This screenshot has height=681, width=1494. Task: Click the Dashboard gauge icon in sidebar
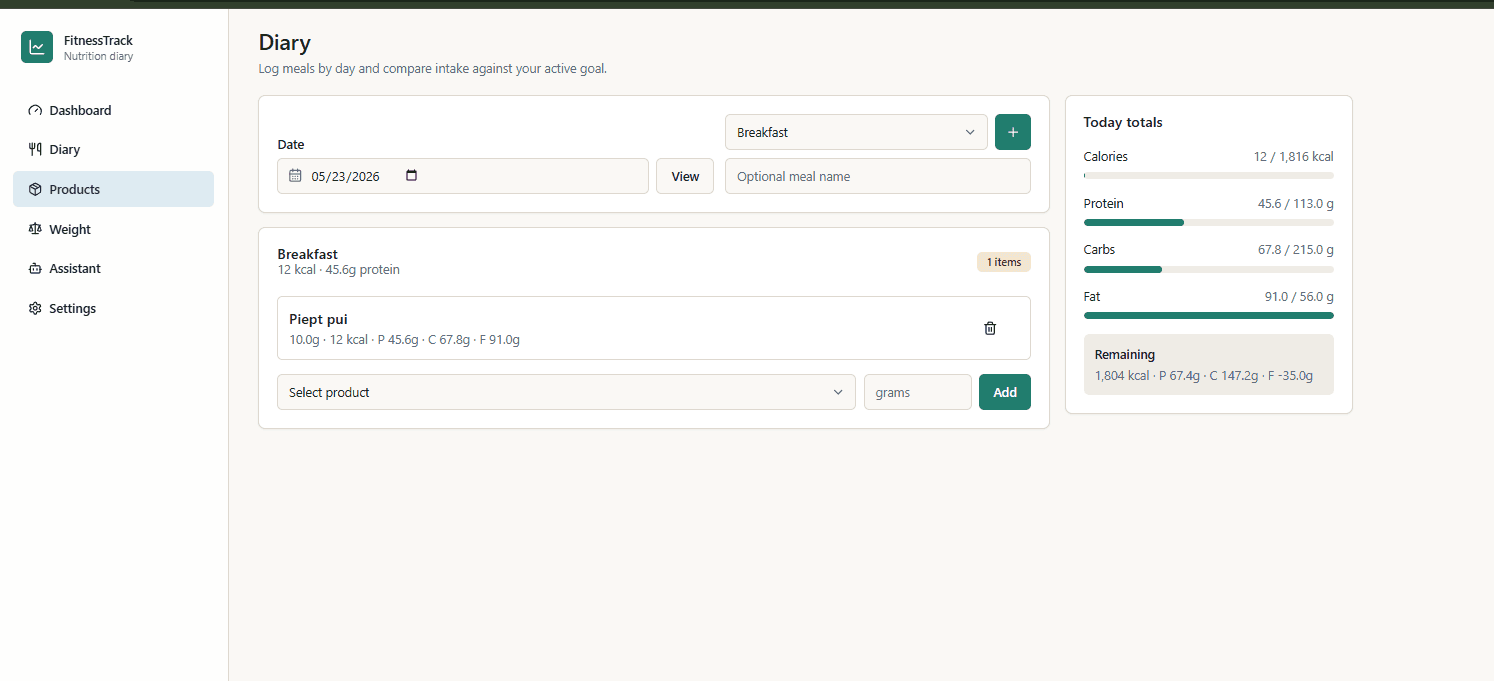(35, 111)
